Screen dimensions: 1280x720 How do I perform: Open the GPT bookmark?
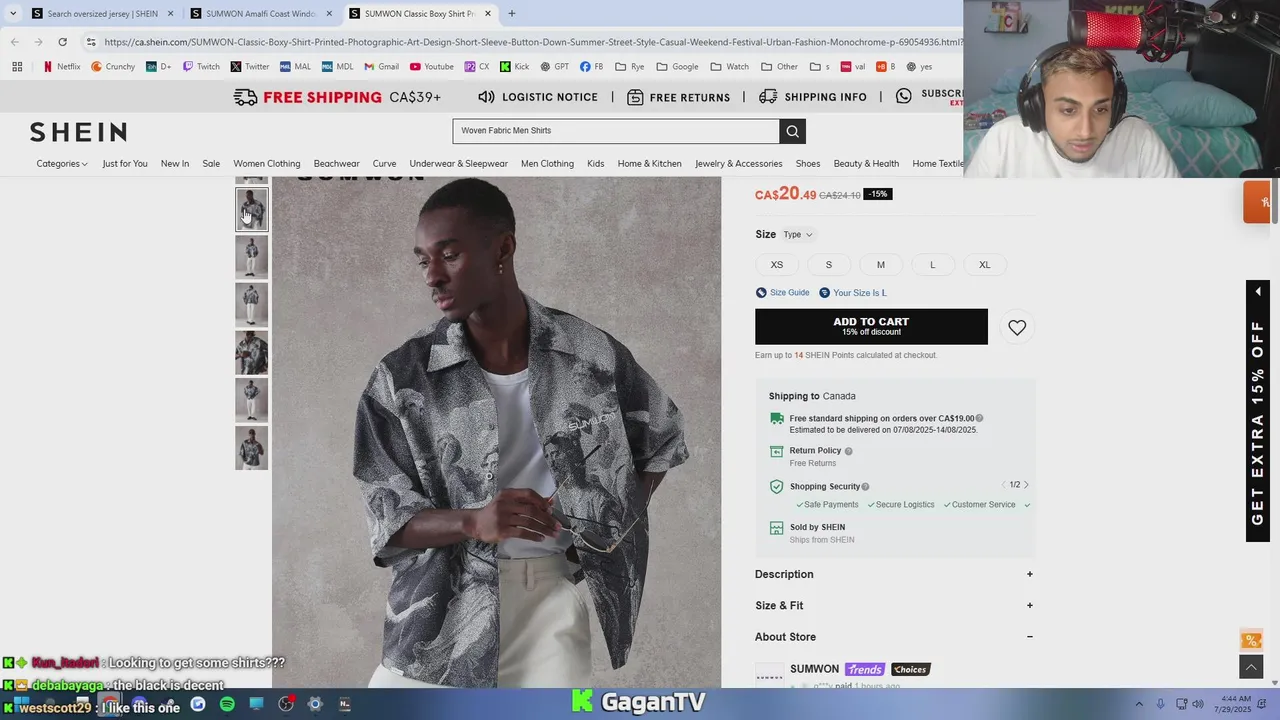point(554,67)
